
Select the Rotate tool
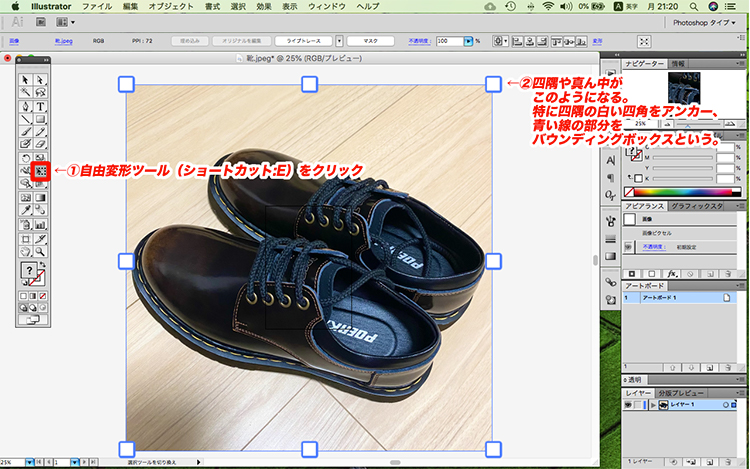pos(27,159)
